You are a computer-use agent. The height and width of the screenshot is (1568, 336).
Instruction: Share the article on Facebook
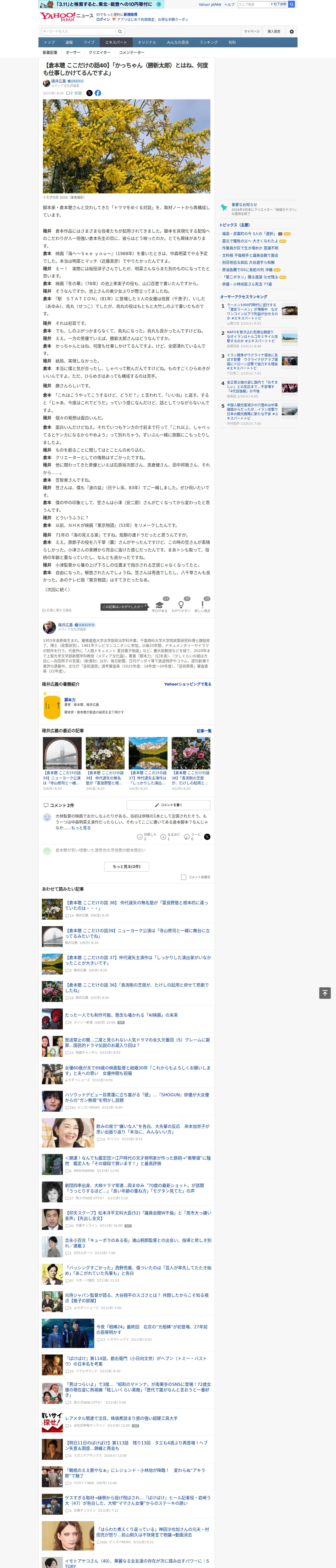point(98,93)
